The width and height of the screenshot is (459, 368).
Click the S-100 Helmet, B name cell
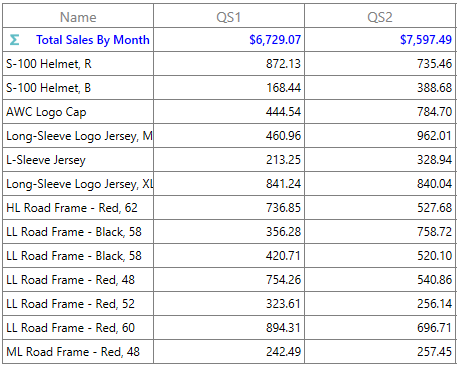pos(78,88)
